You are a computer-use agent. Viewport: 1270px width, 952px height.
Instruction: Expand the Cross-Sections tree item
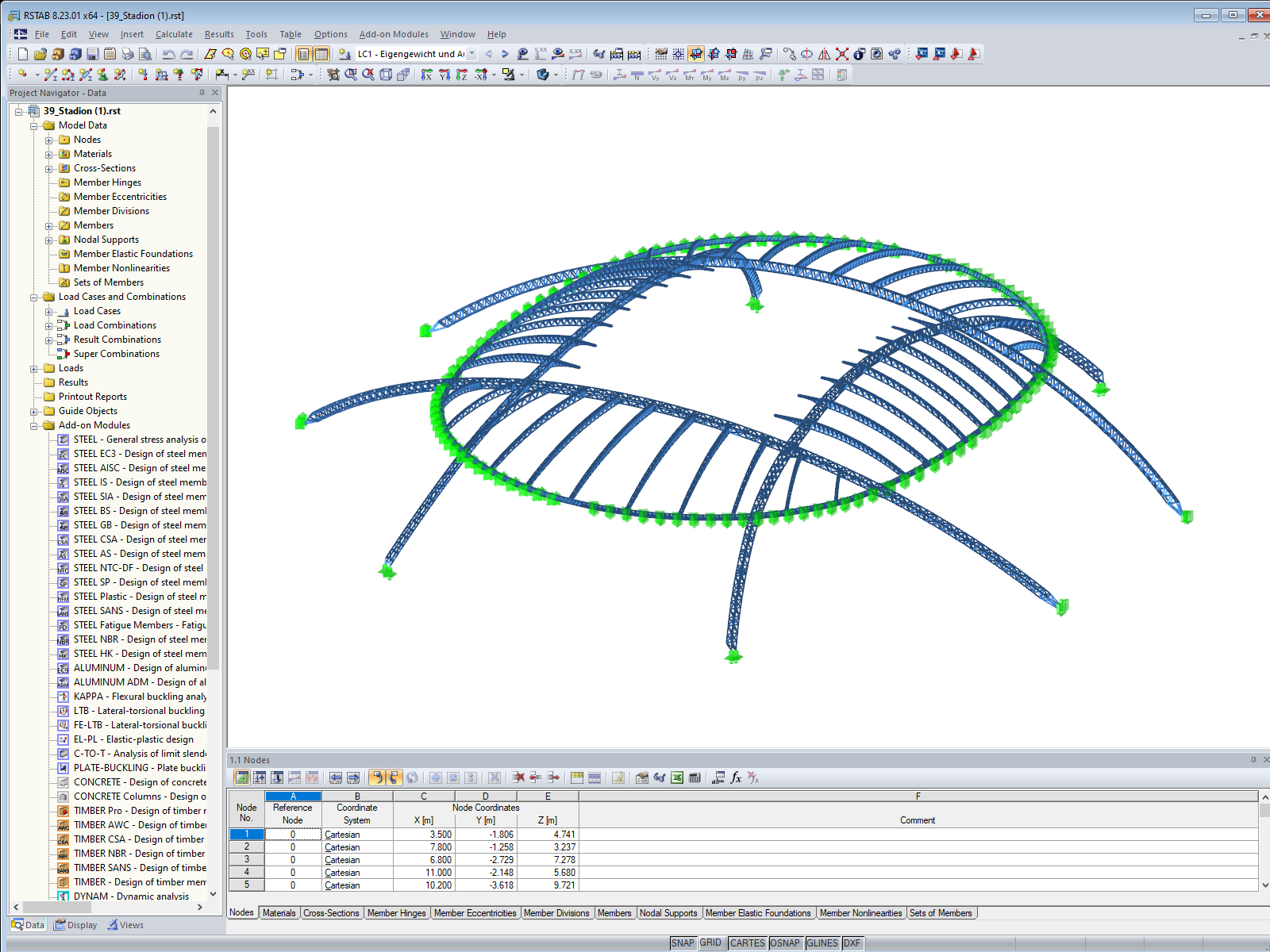49,168
